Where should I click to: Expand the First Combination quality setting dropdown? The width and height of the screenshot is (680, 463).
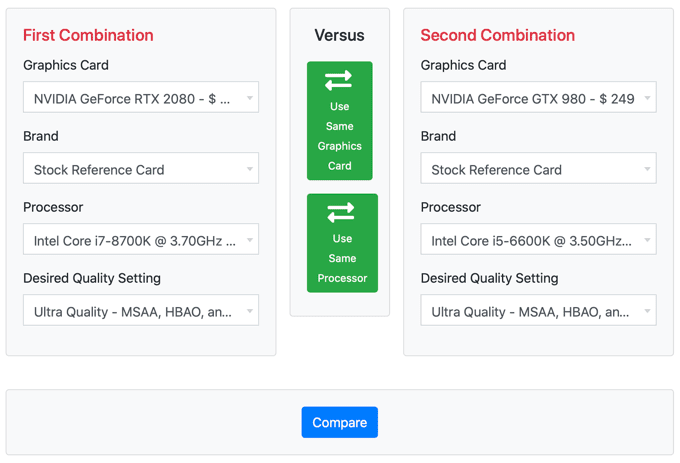(x=141, y=311)
